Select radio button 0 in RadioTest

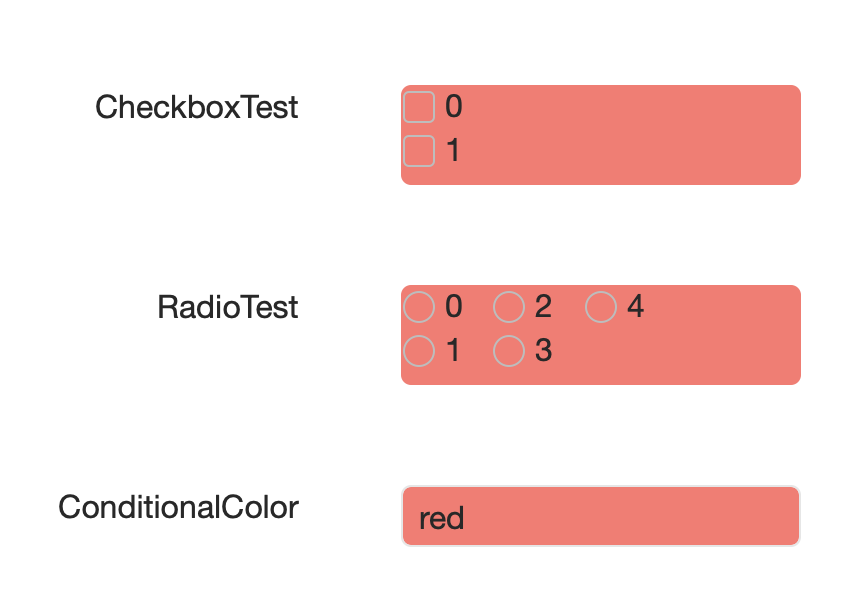(x=419, y=307)
